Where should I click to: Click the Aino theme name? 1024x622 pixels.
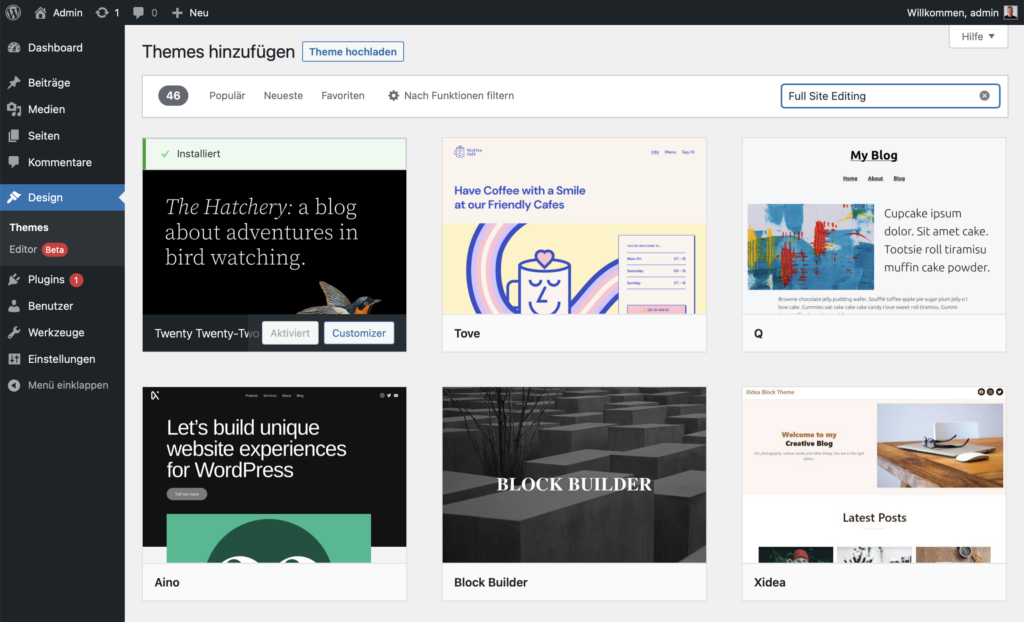coord(167,582)
